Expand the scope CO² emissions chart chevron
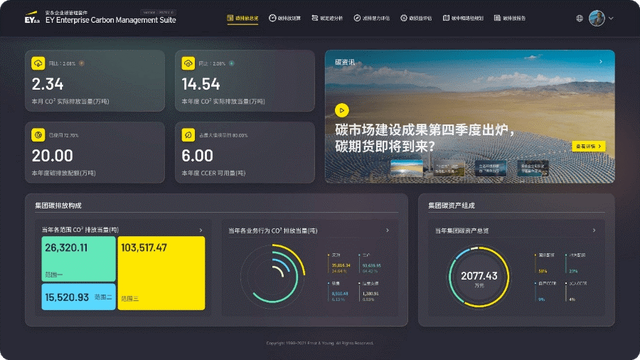This screenshot has height=360, width=640. [201, 230]
